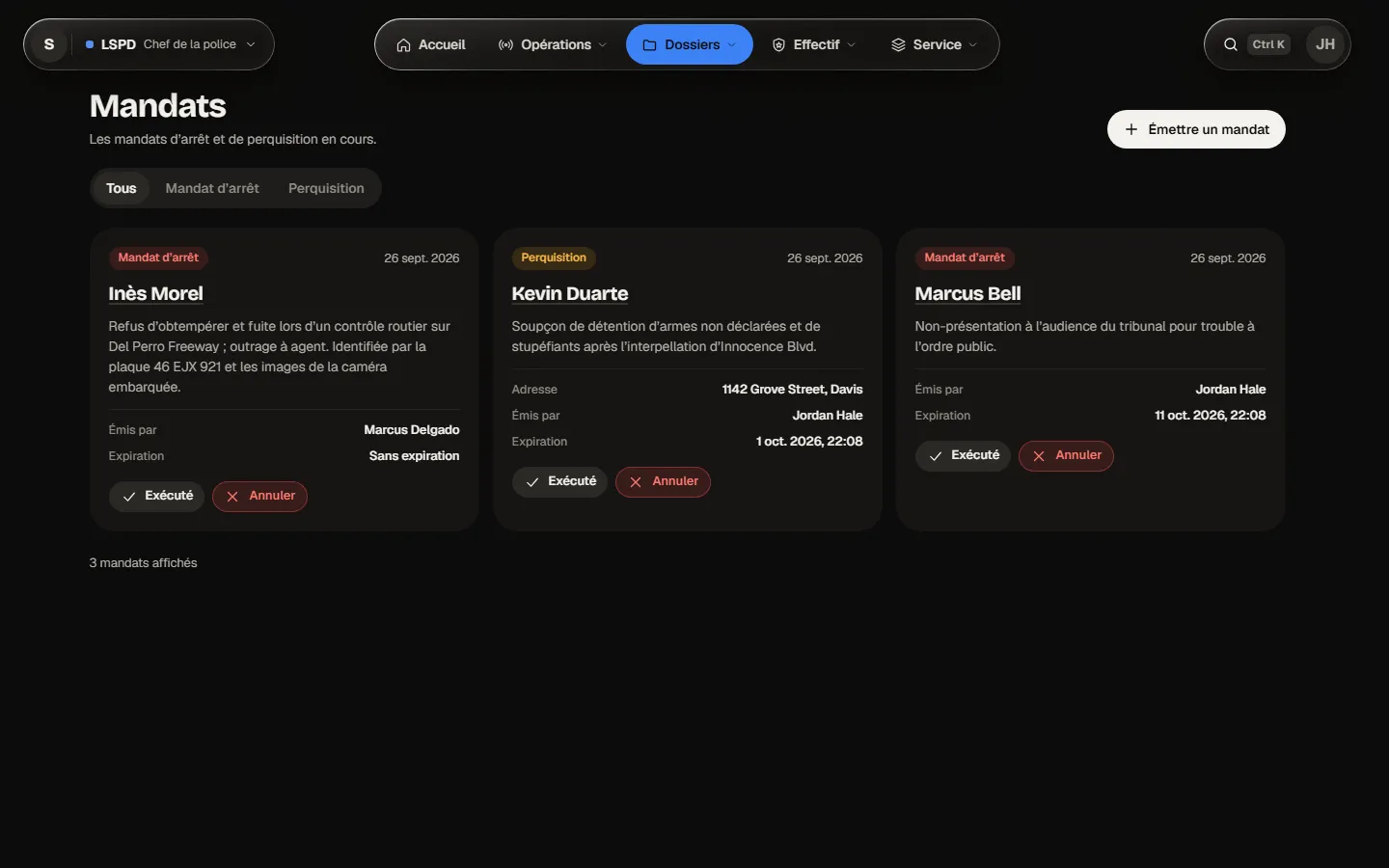Click the search magnifier icon
The height and width of the screenshot is (868, 1389).
click(x=1231, y=44)
